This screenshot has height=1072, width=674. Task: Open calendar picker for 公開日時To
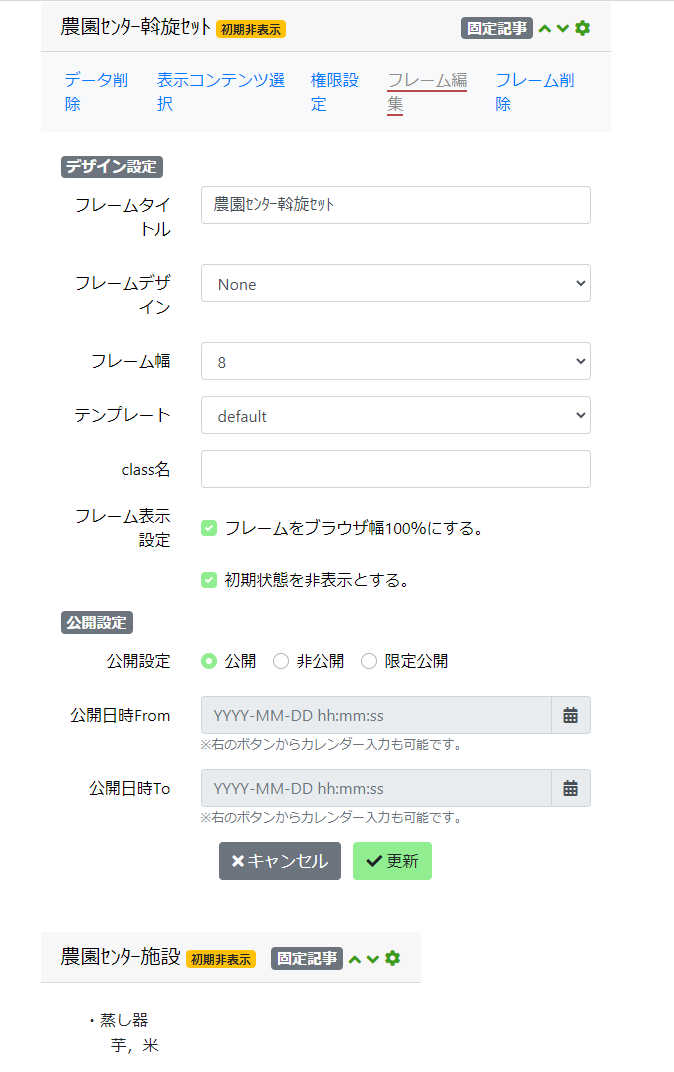point(571,788)
